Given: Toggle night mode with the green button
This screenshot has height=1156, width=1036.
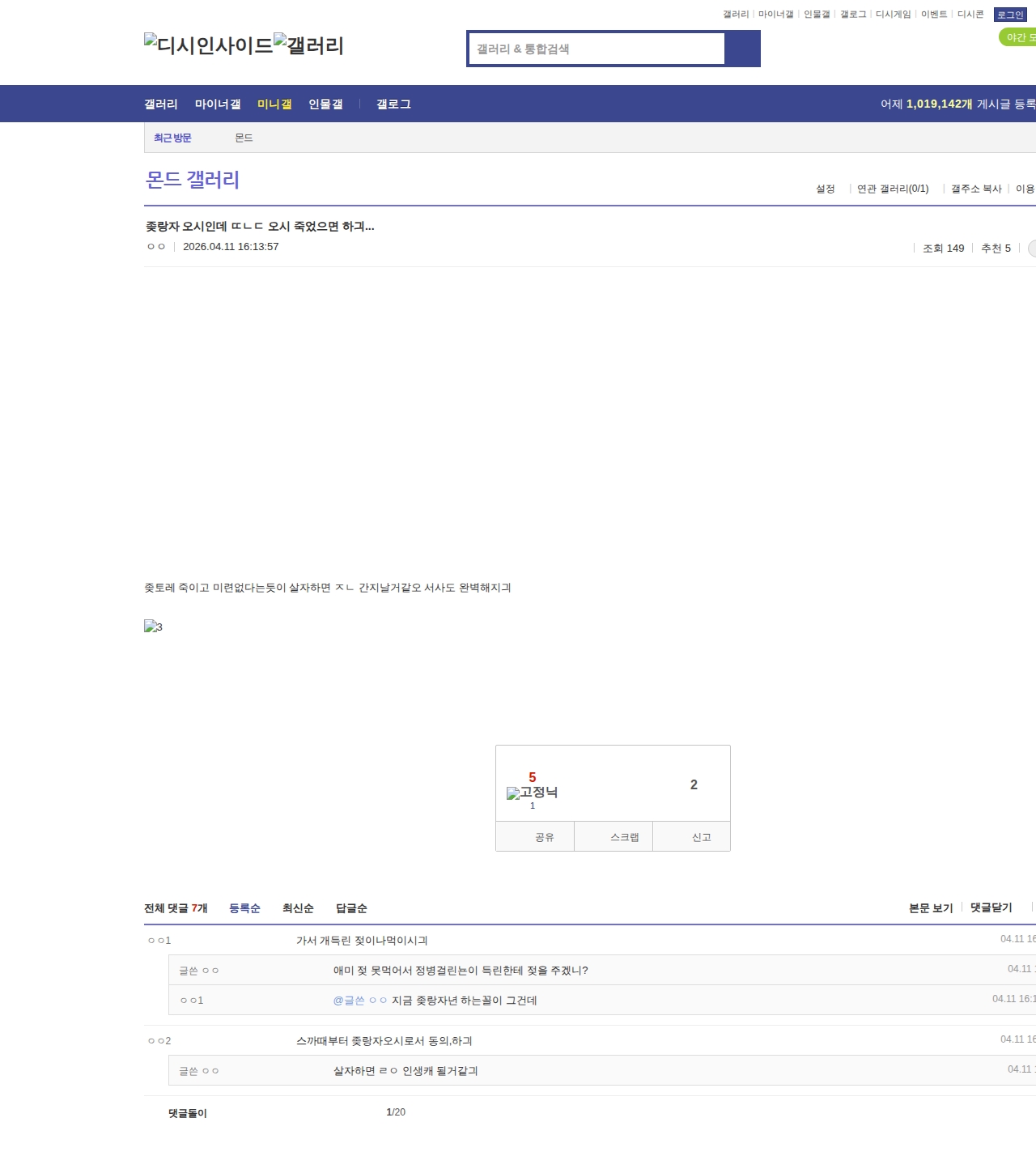Looking at the screenshot, I should (x=1018, y=37).
